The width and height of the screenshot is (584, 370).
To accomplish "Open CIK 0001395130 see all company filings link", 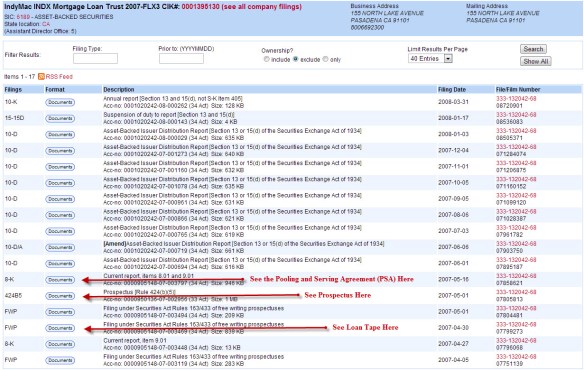I will [x=242, y=7].
